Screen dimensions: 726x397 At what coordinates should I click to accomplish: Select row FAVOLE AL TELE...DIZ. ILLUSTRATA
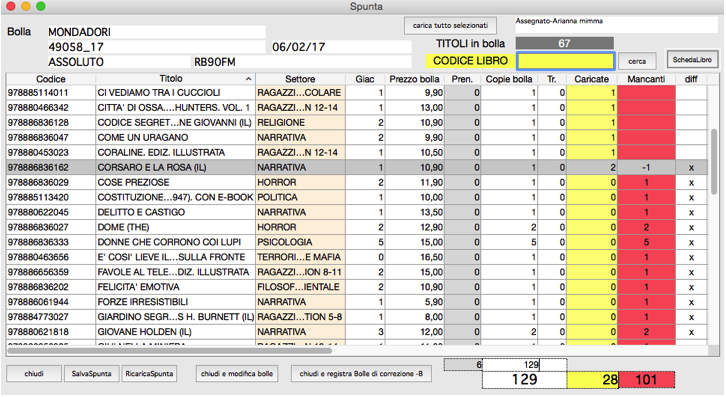[x=357, y=272]
